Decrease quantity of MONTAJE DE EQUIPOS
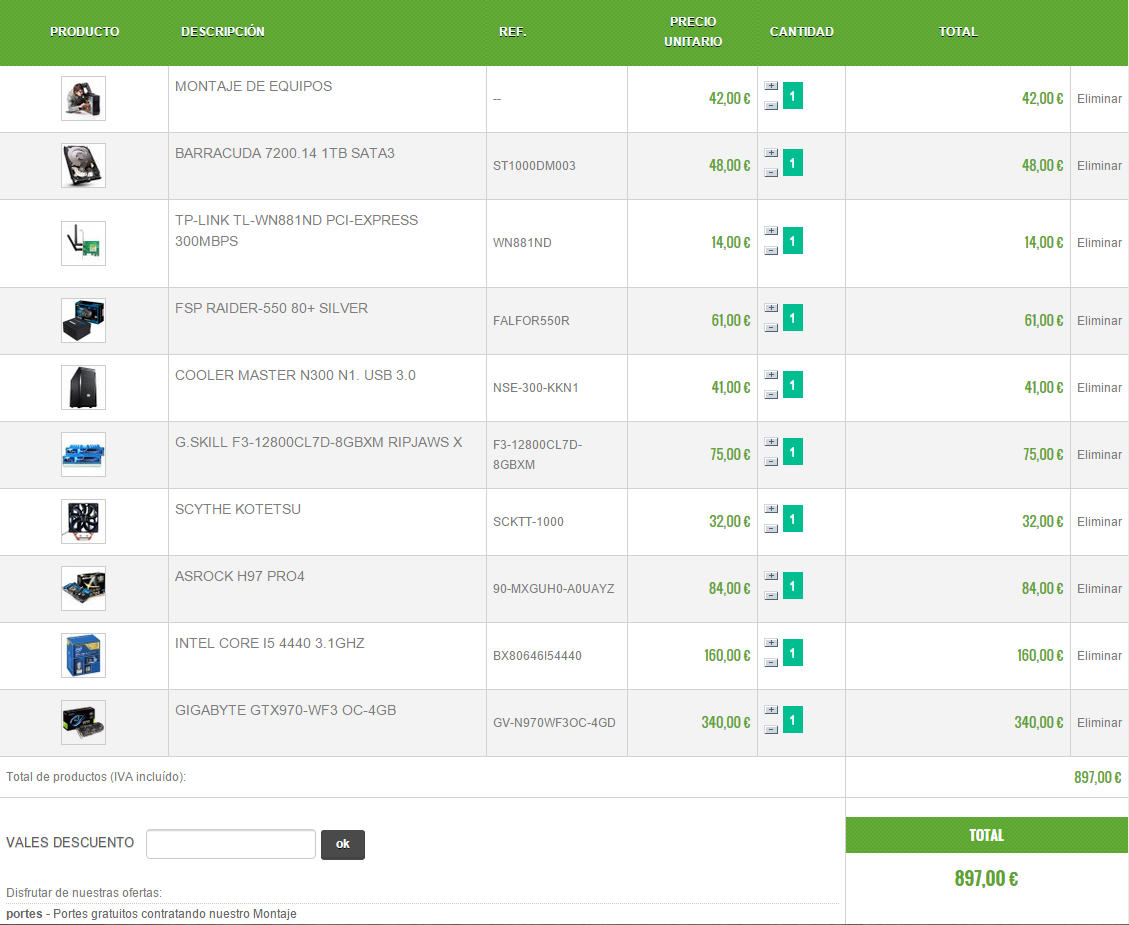Viewport: 1129px width, 925px height. click(x=771, y=106)
